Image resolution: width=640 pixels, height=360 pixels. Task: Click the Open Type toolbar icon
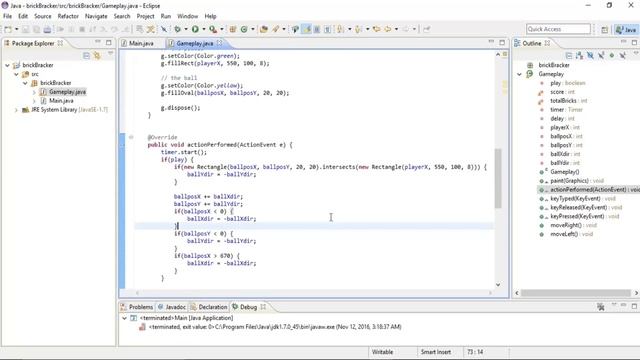tap(264, 29)
